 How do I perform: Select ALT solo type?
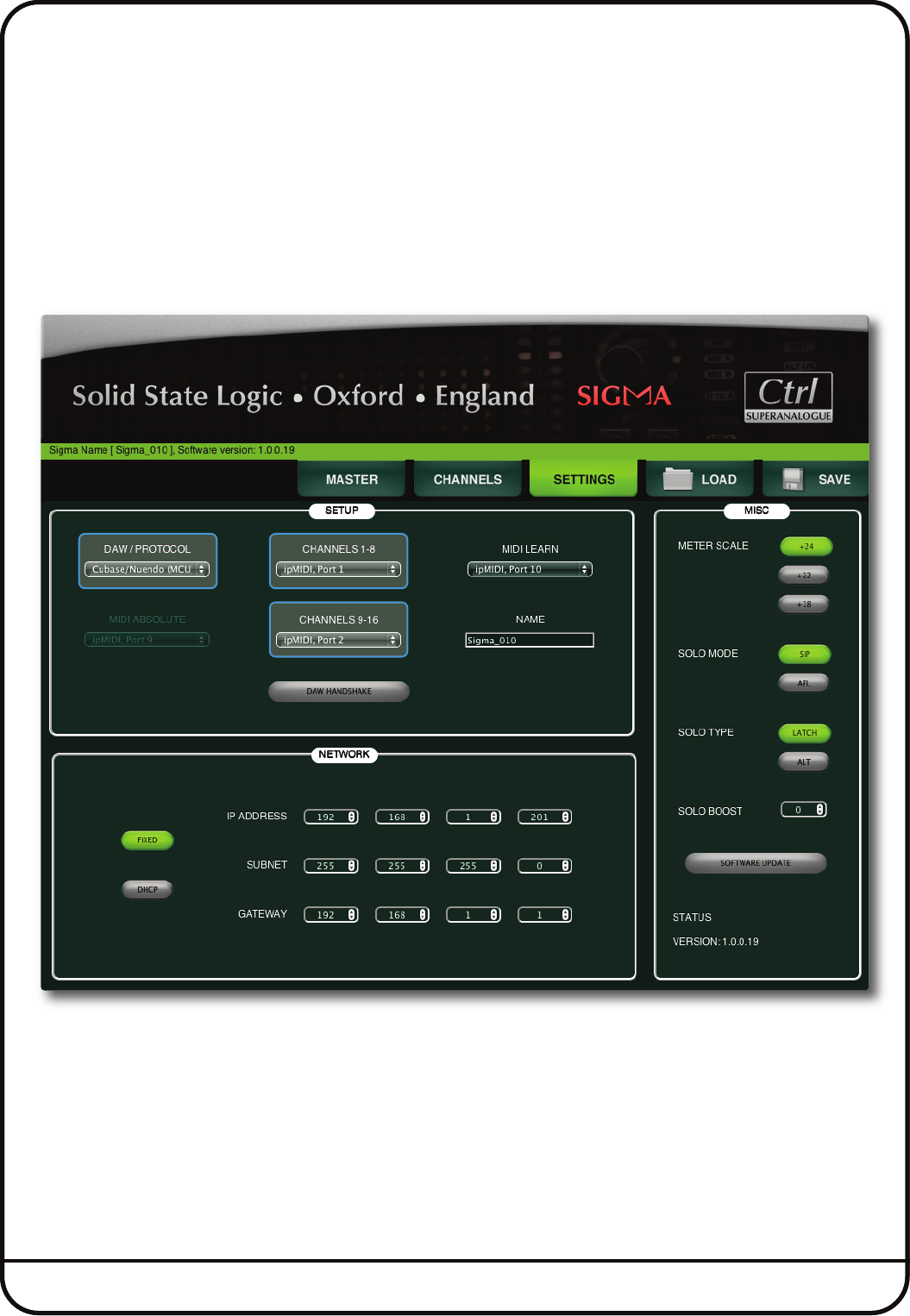click(x=804, y=762)
